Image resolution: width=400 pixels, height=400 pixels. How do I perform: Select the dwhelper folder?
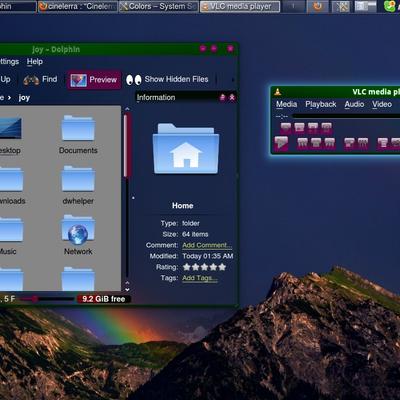[78, 185]
